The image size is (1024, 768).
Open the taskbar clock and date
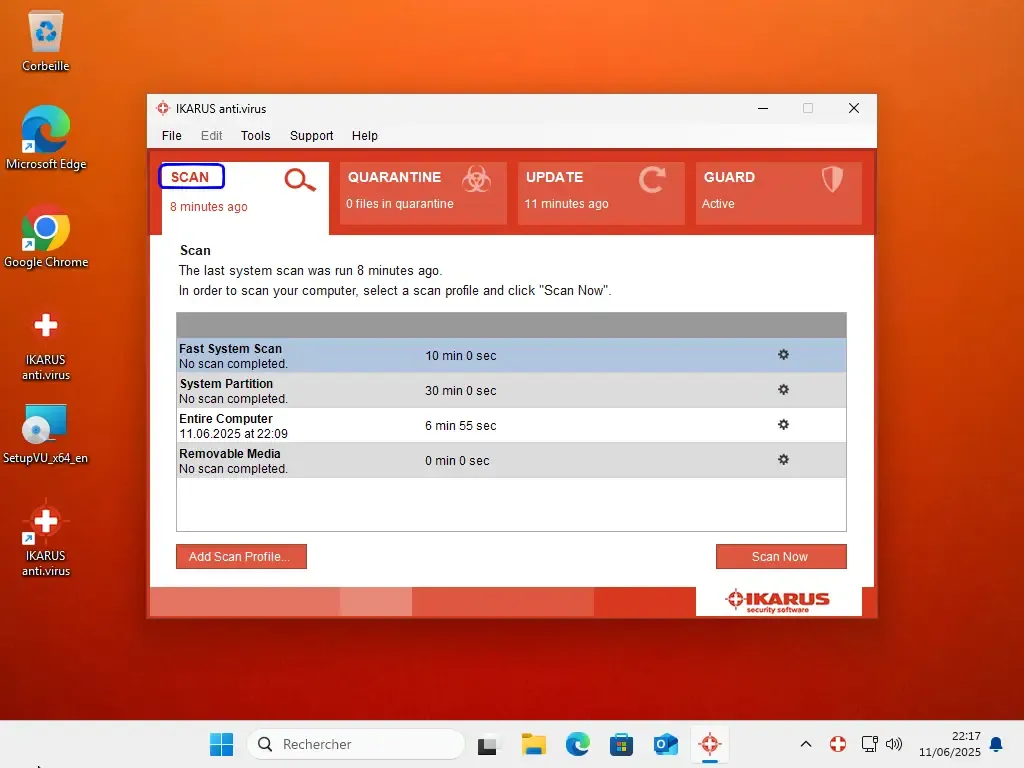tap(949, 744)
